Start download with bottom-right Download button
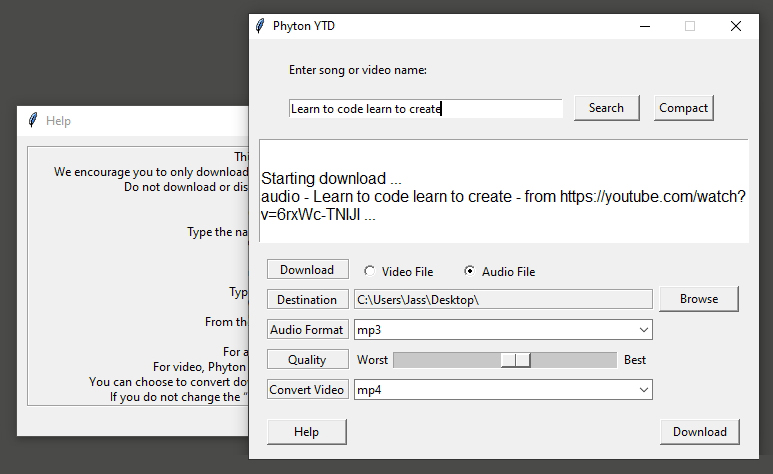 point(700,432)
